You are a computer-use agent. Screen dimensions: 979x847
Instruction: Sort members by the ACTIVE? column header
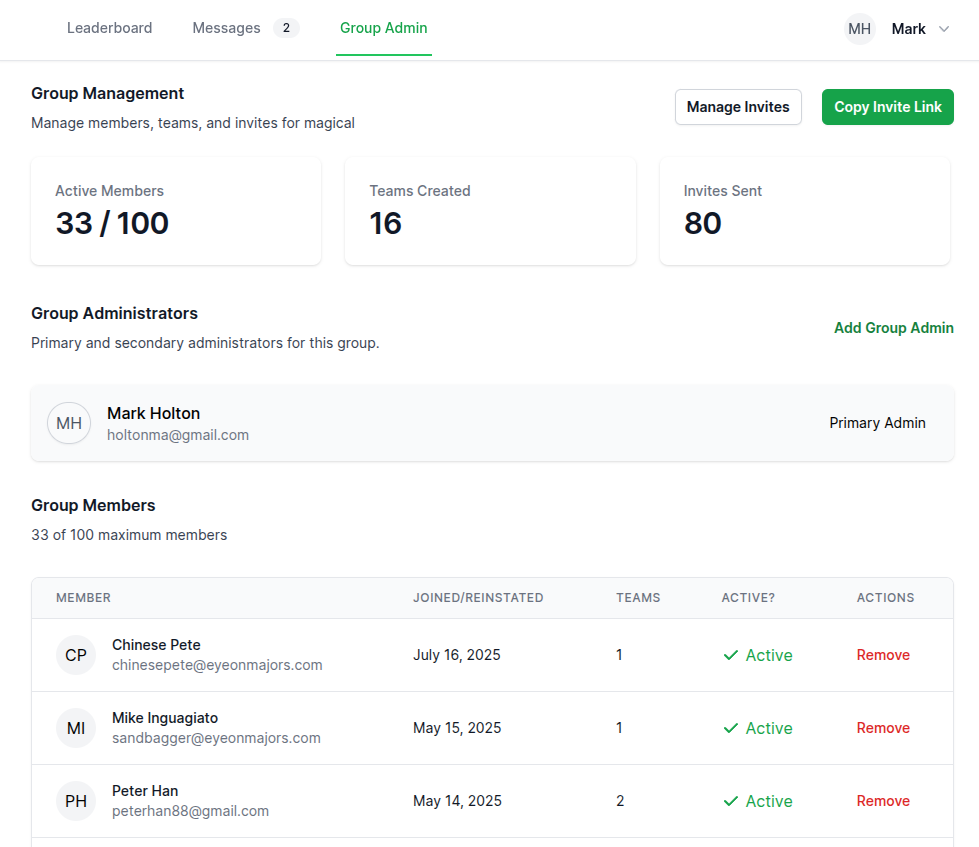click(748, 597)
